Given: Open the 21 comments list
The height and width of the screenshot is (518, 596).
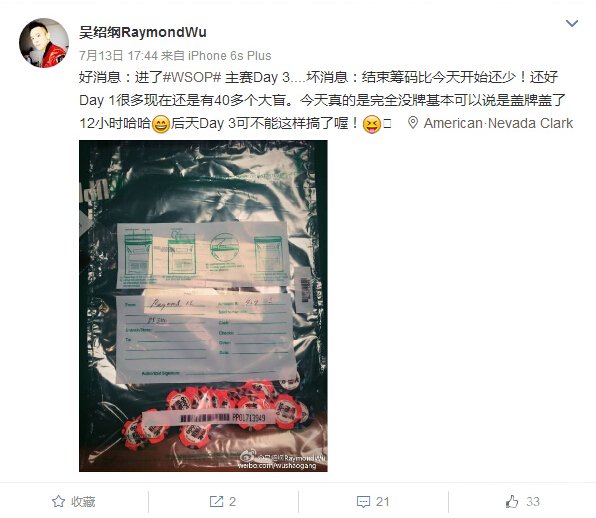Looking at the screenshot, I should pyautogui.click(x=382, y=502).
